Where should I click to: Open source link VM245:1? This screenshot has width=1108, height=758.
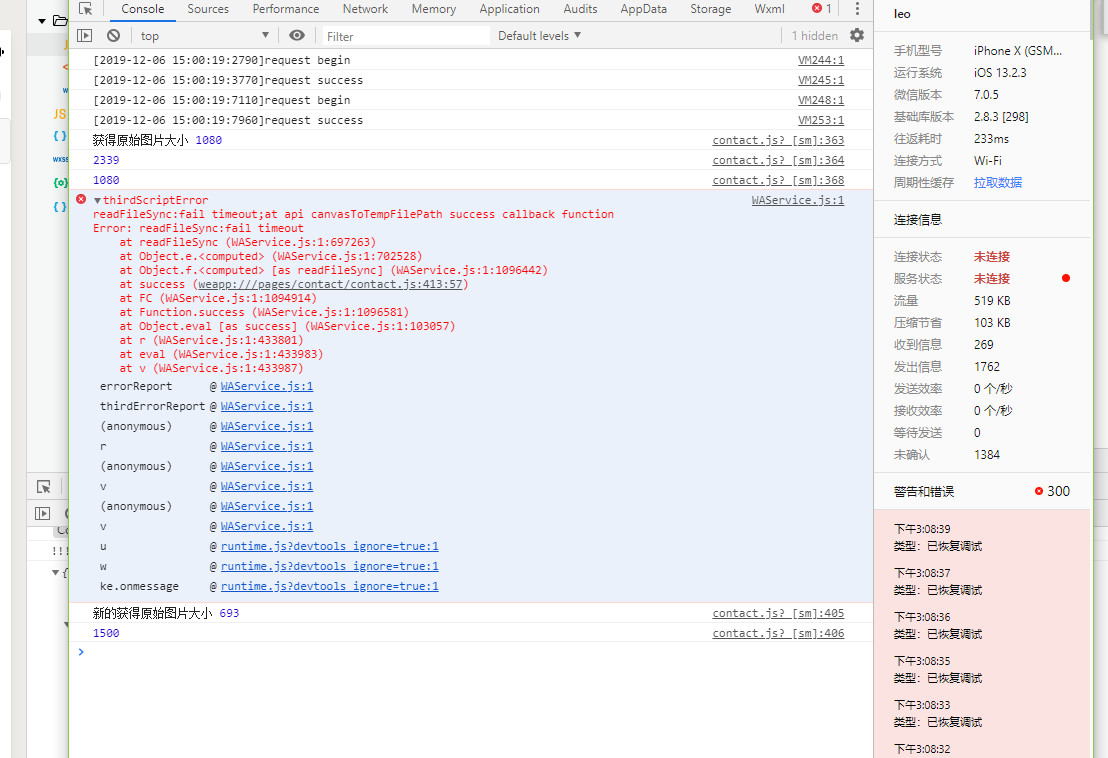click(821, 80)
